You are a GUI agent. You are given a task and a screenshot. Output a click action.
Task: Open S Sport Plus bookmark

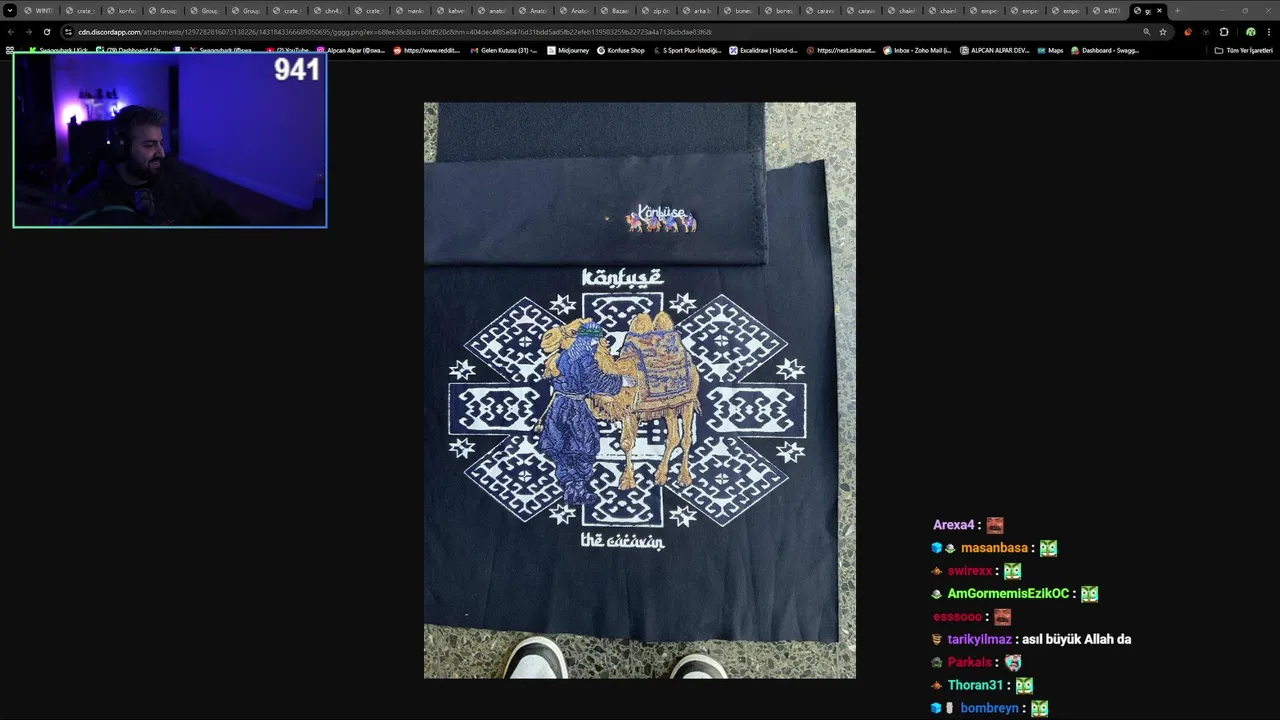coord(687,50)
